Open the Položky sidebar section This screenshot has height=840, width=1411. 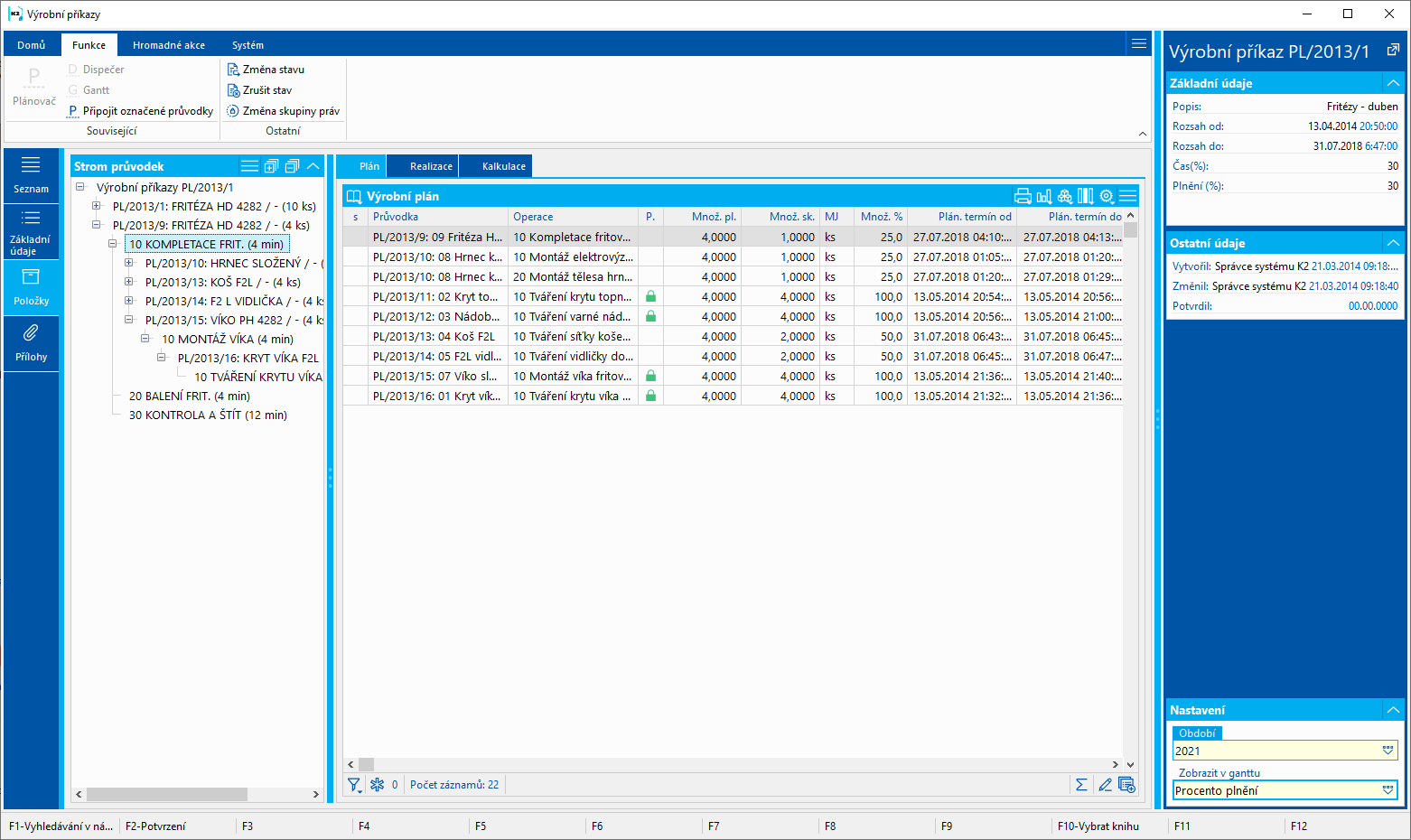pos(31,287)
